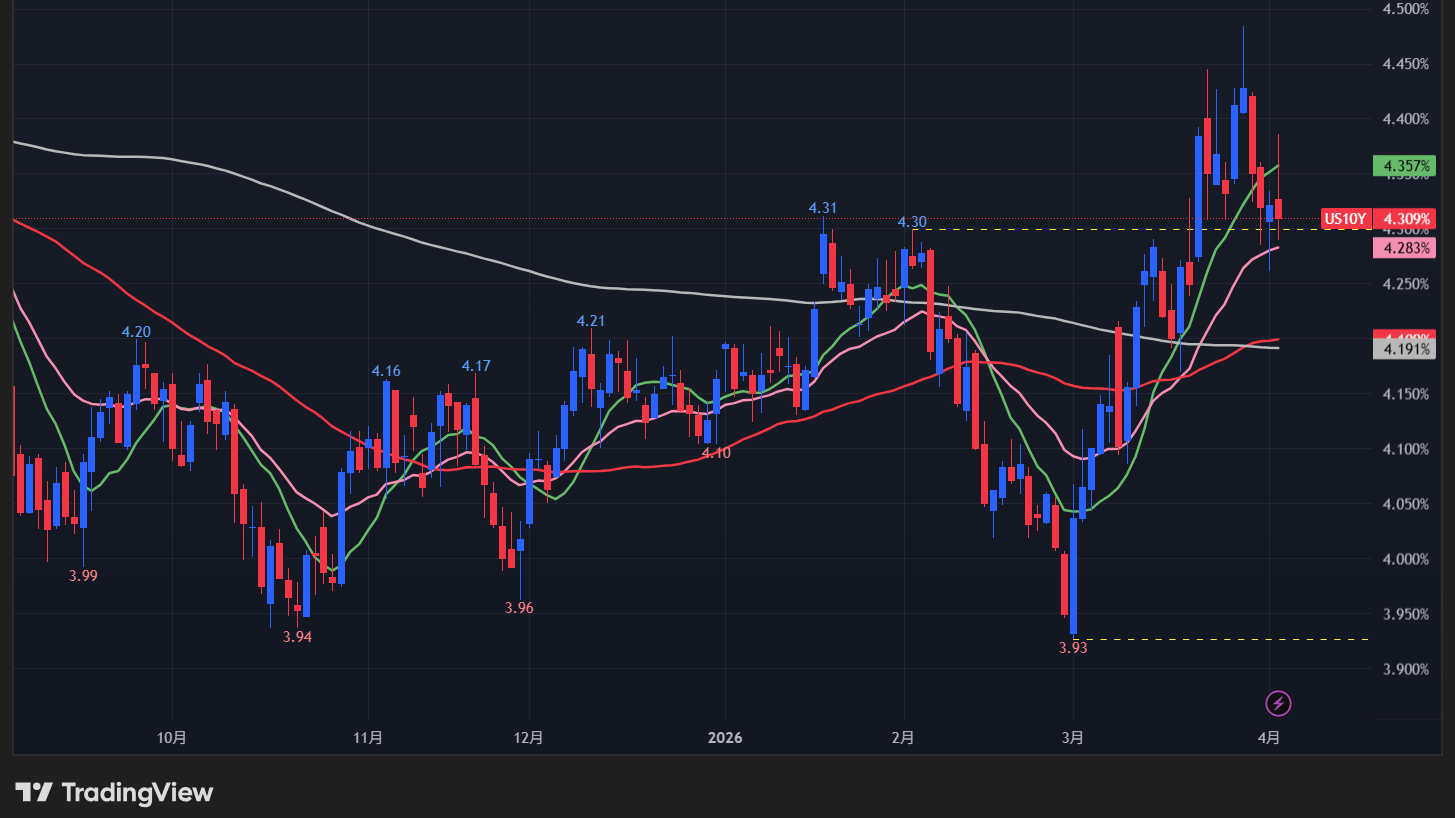Click the pink 4.283% moving average label
The height and width of the screenshot is (818, 1455).
click(1404, 247)
